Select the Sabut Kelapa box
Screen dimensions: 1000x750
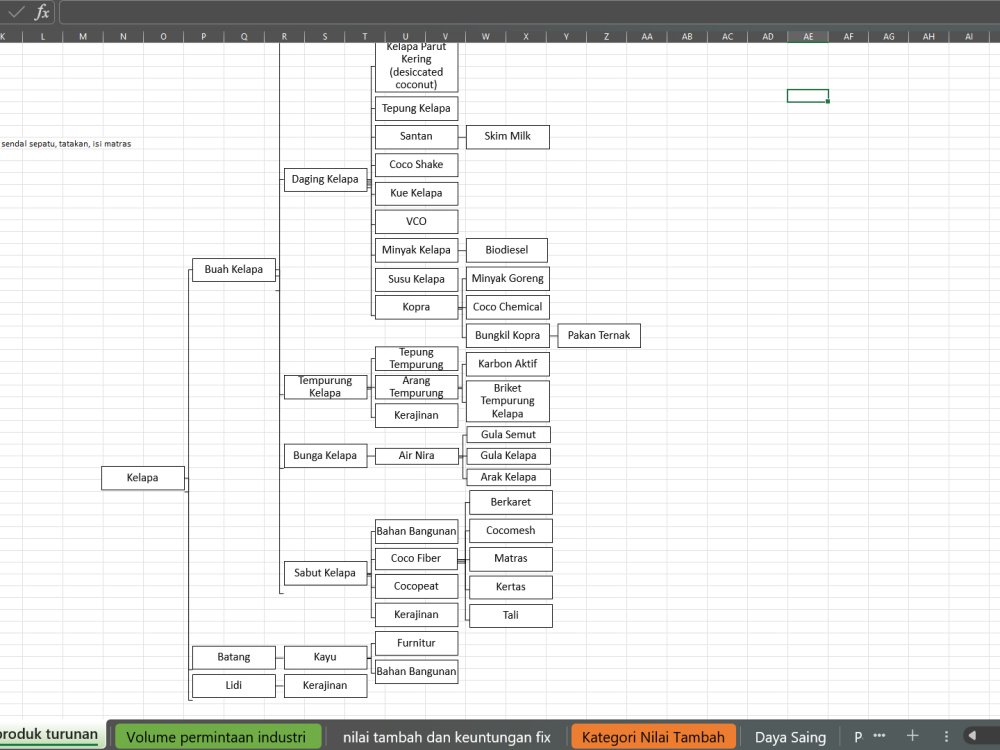coord(325,573)
